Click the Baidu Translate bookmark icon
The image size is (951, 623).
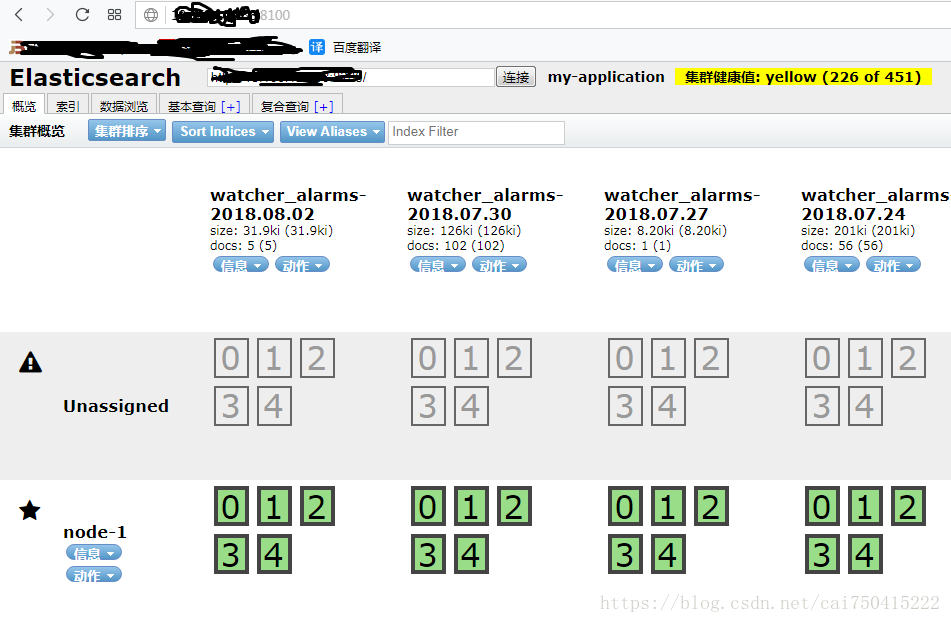(317, 47)
